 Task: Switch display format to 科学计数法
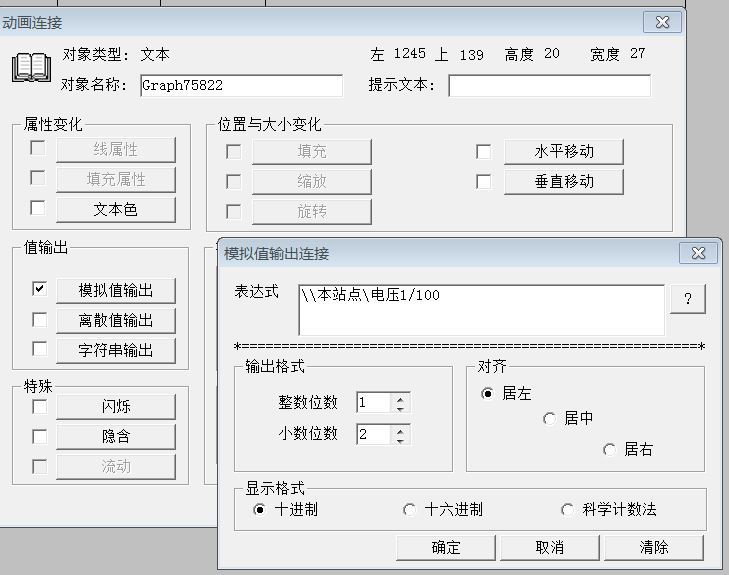(567, 510)
